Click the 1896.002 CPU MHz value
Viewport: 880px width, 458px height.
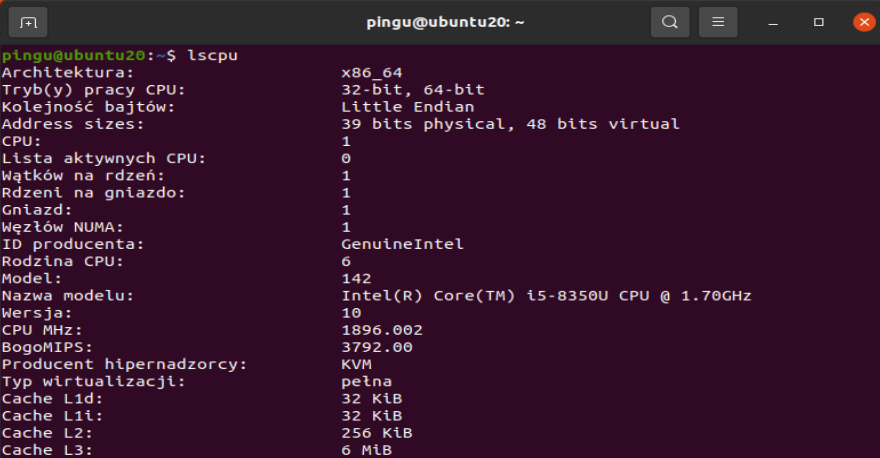[382, 330]
